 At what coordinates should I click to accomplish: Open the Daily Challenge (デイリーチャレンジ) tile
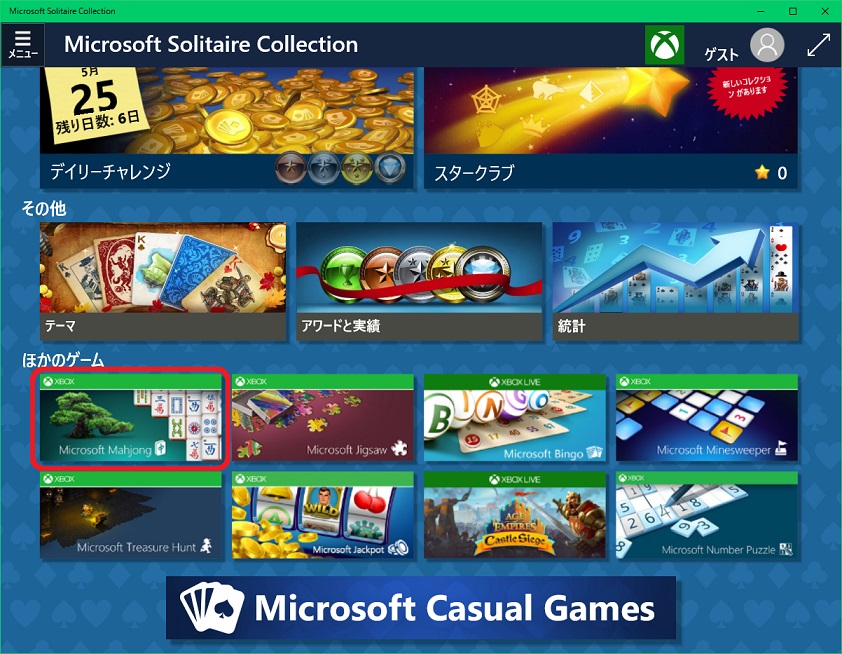(227, 128)
